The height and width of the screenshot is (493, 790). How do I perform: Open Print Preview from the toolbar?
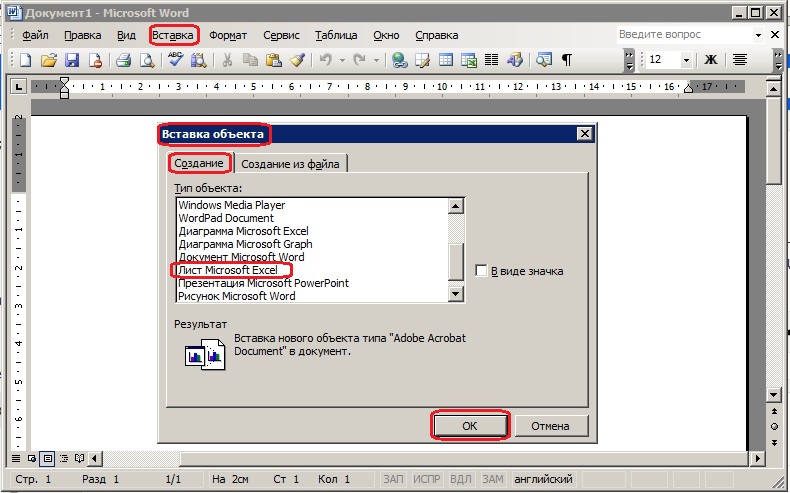click(x=147, y=60)
